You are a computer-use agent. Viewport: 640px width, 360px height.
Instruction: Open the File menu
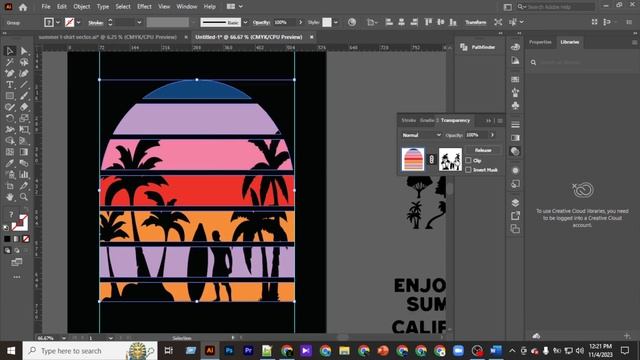coord(46,7)
